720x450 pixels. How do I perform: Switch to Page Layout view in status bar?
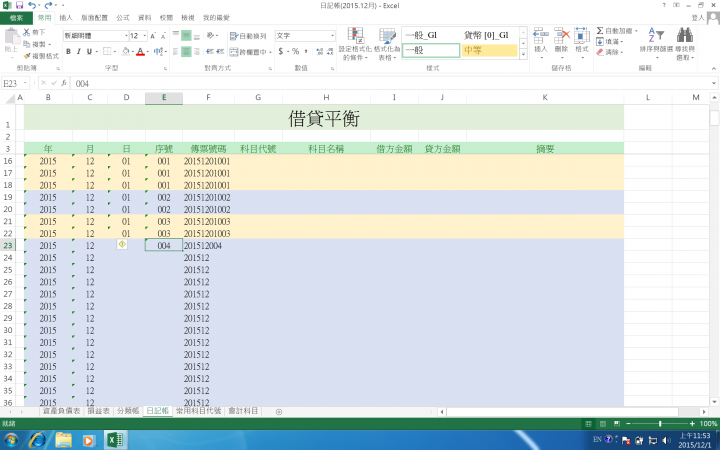tap(602, 423)
